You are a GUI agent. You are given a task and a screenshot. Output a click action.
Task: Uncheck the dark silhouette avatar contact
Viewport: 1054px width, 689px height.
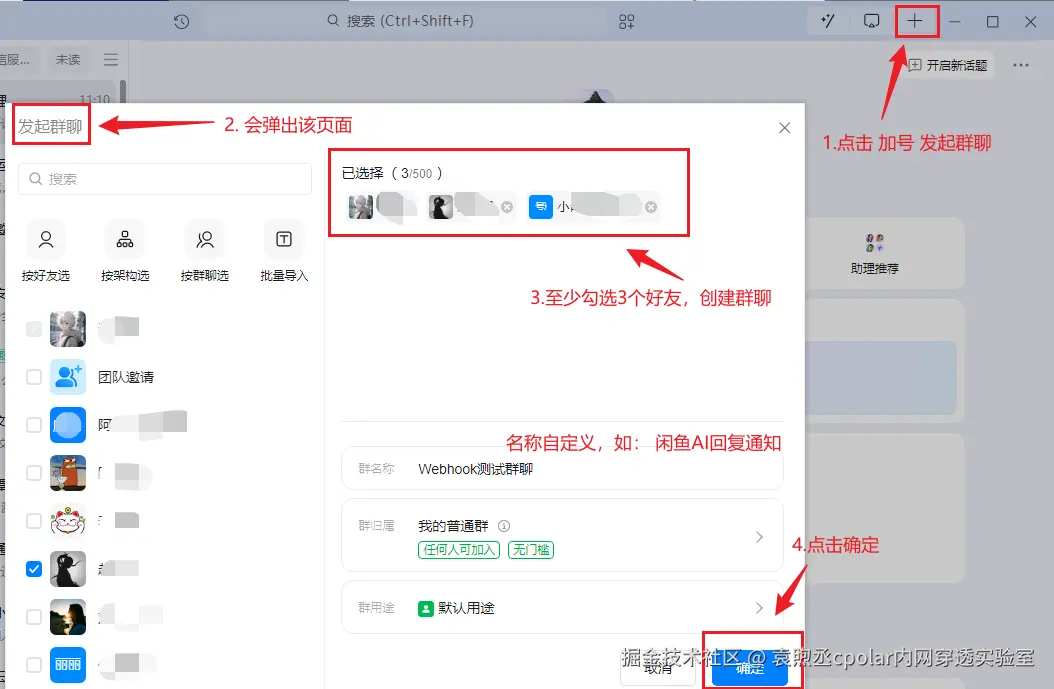pyautogui.click(x=34, y=569)
